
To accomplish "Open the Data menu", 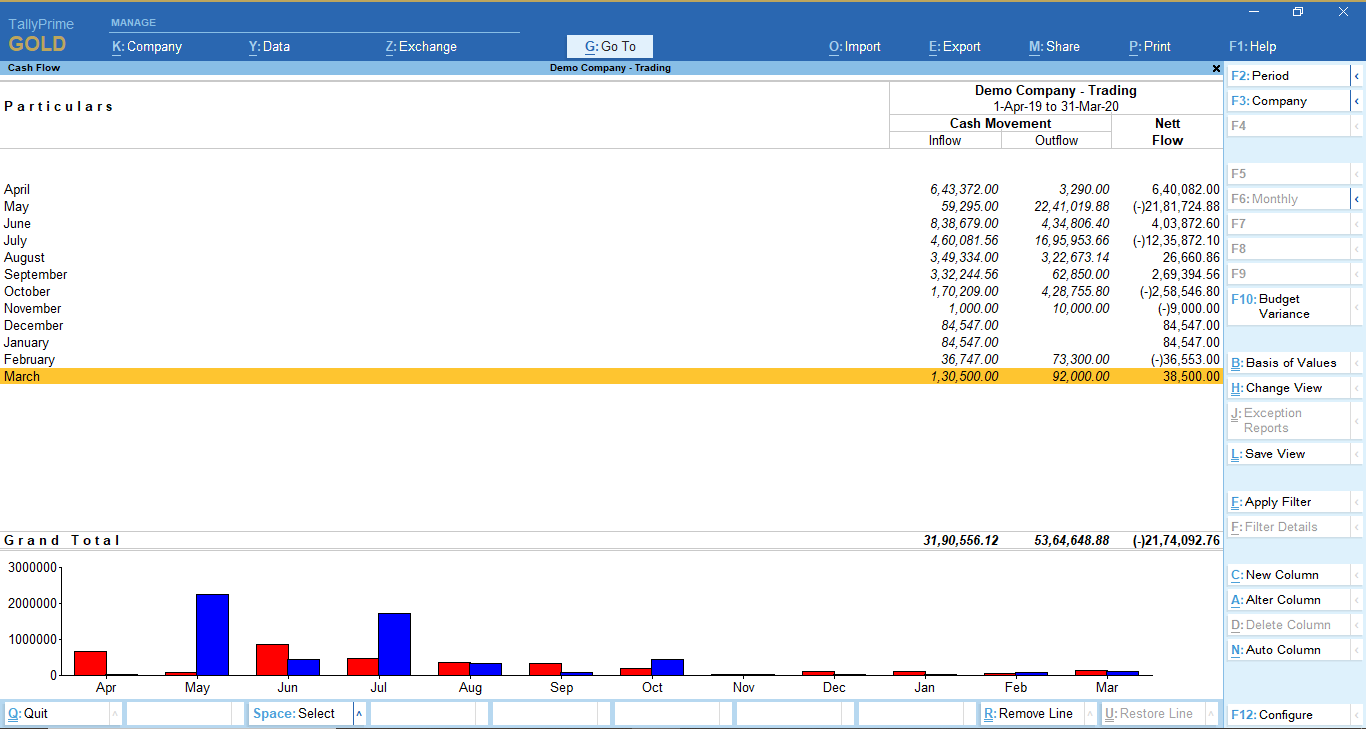I will 268,46.
